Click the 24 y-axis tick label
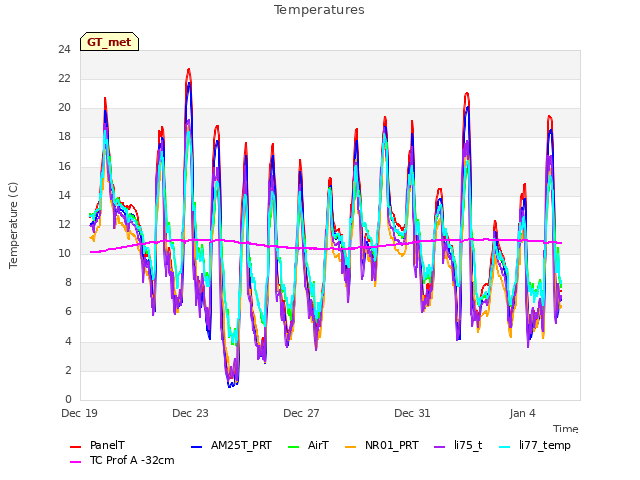 (x=64, y=50)
